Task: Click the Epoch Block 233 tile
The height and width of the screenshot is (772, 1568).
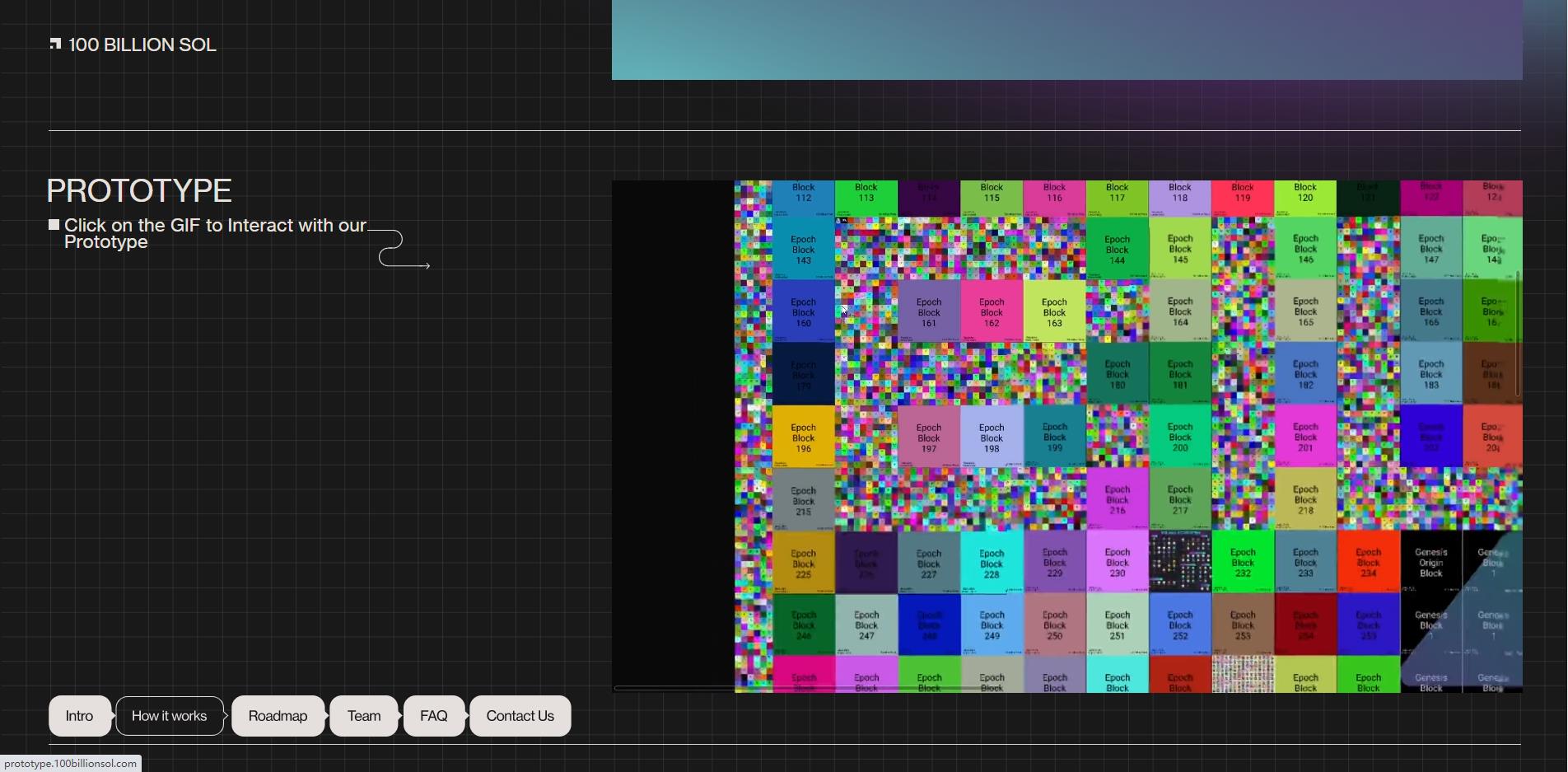Action: click(x=1305, y=562)
